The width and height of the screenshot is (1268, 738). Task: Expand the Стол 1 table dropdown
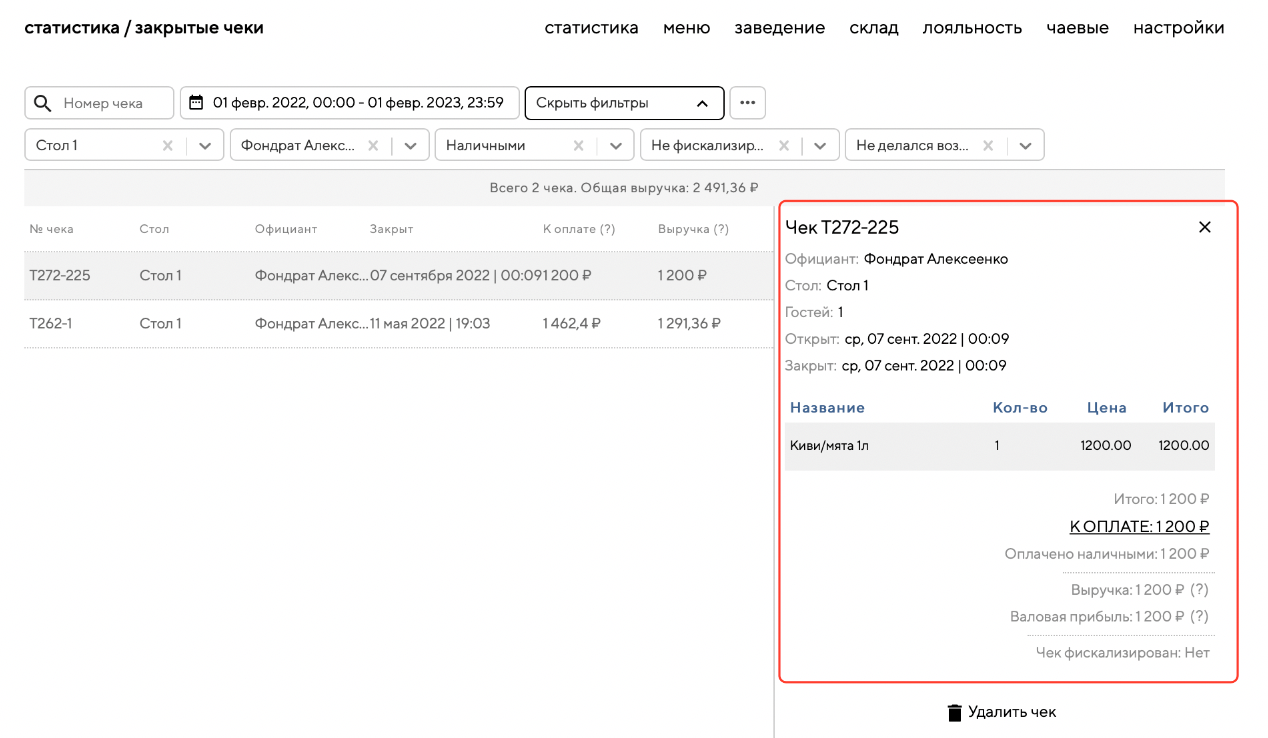tap(205, 145)
